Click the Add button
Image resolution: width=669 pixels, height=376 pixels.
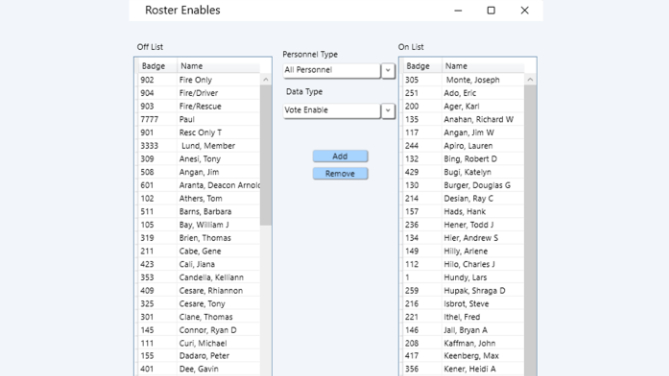pyautogui.click(x=340, y=156)
